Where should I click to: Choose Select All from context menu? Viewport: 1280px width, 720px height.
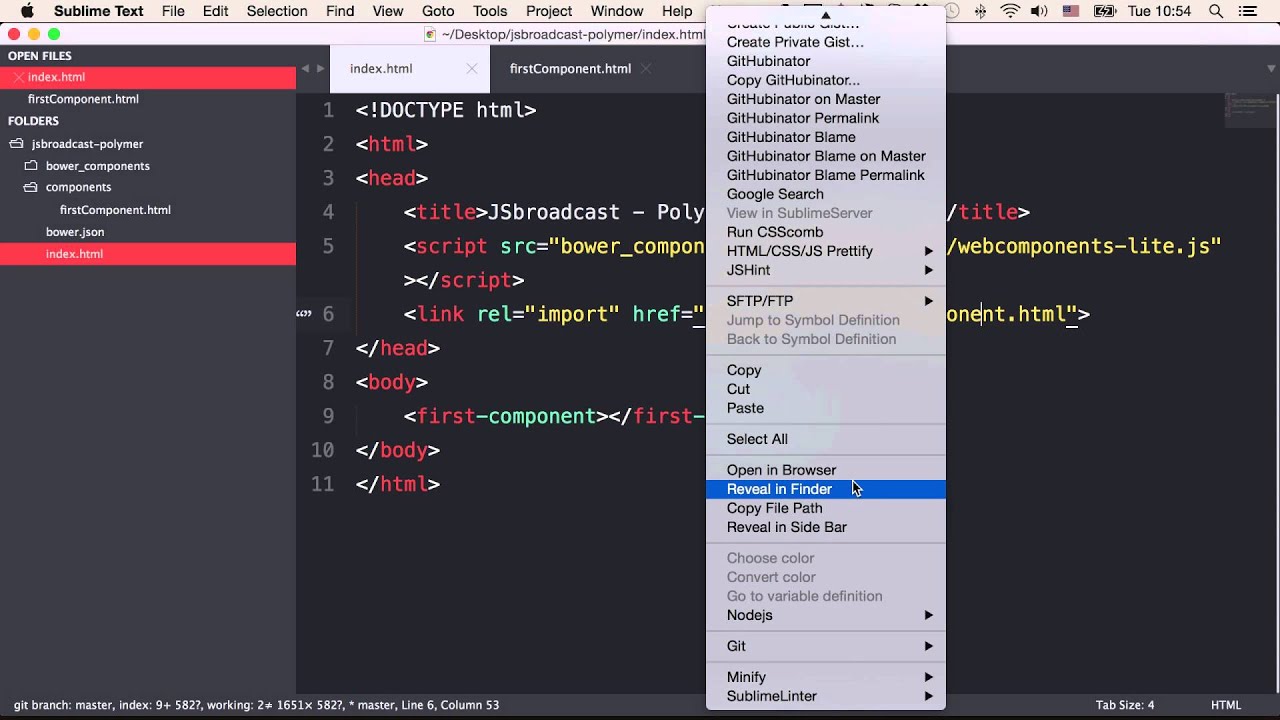826,439
